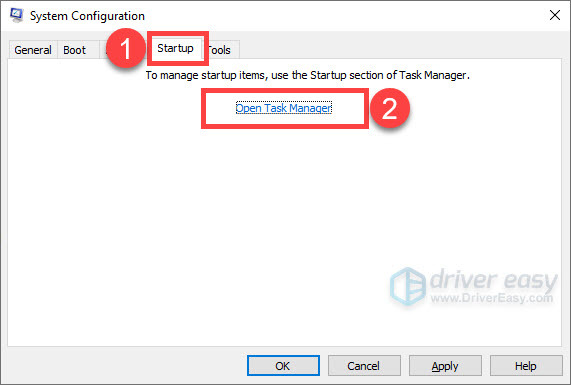Click the 'To manage startup items' instruction text
This screenshot has width=571, height=385.
pyautogui.click(x=308, y=75)
